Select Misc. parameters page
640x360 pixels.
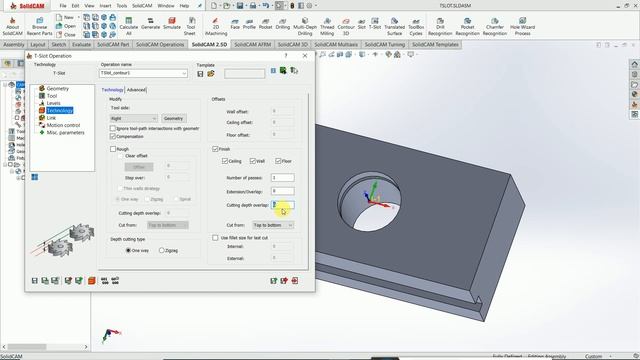[65, 133]
